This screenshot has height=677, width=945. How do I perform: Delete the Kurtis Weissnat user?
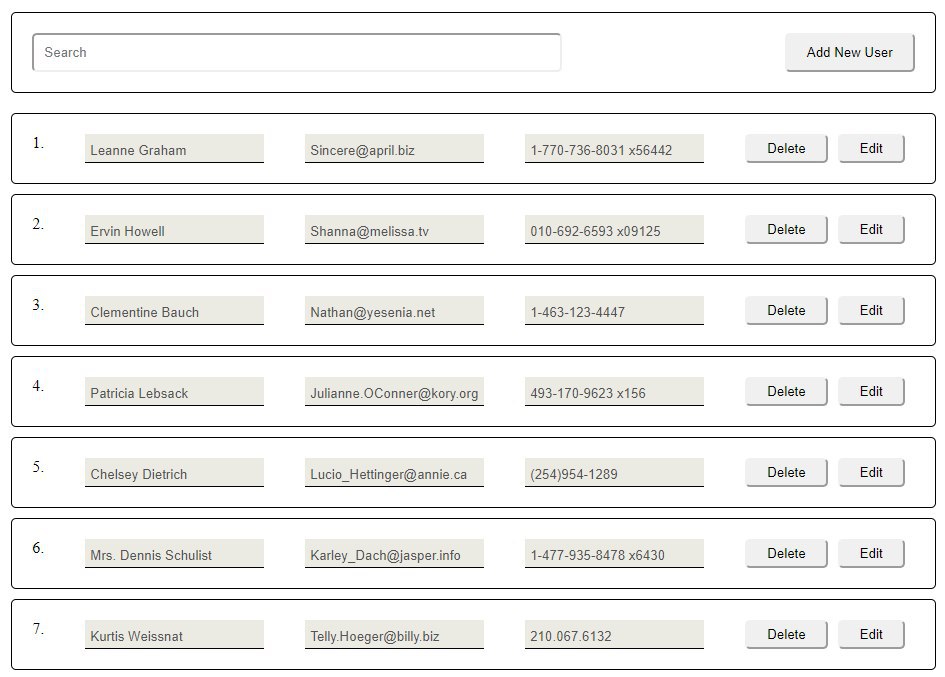coord(786,634)
